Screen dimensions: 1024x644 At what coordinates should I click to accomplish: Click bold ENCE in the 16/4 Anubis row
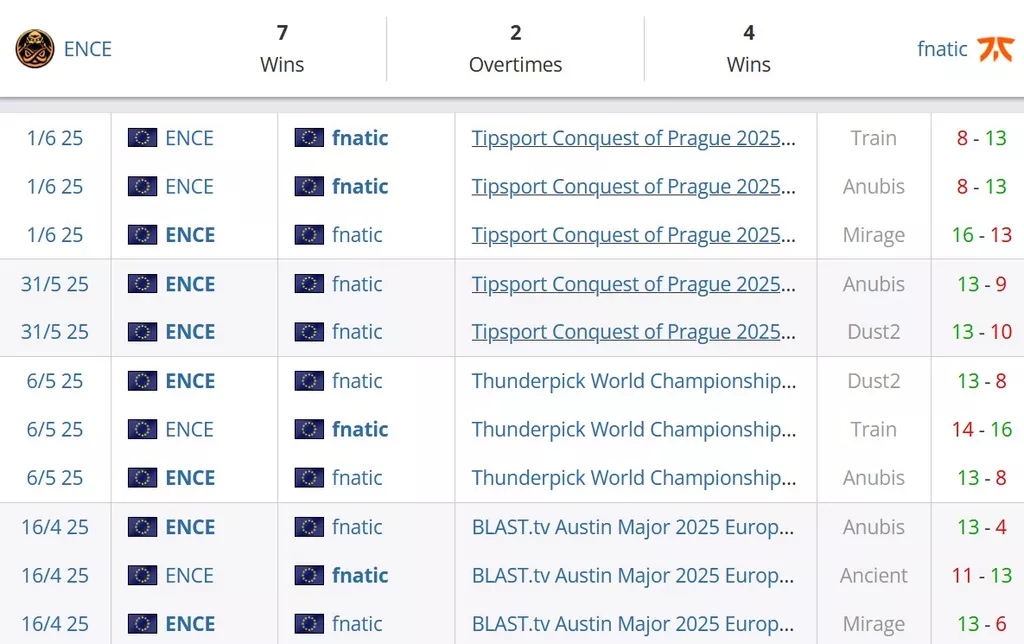(x=190, y=527)
